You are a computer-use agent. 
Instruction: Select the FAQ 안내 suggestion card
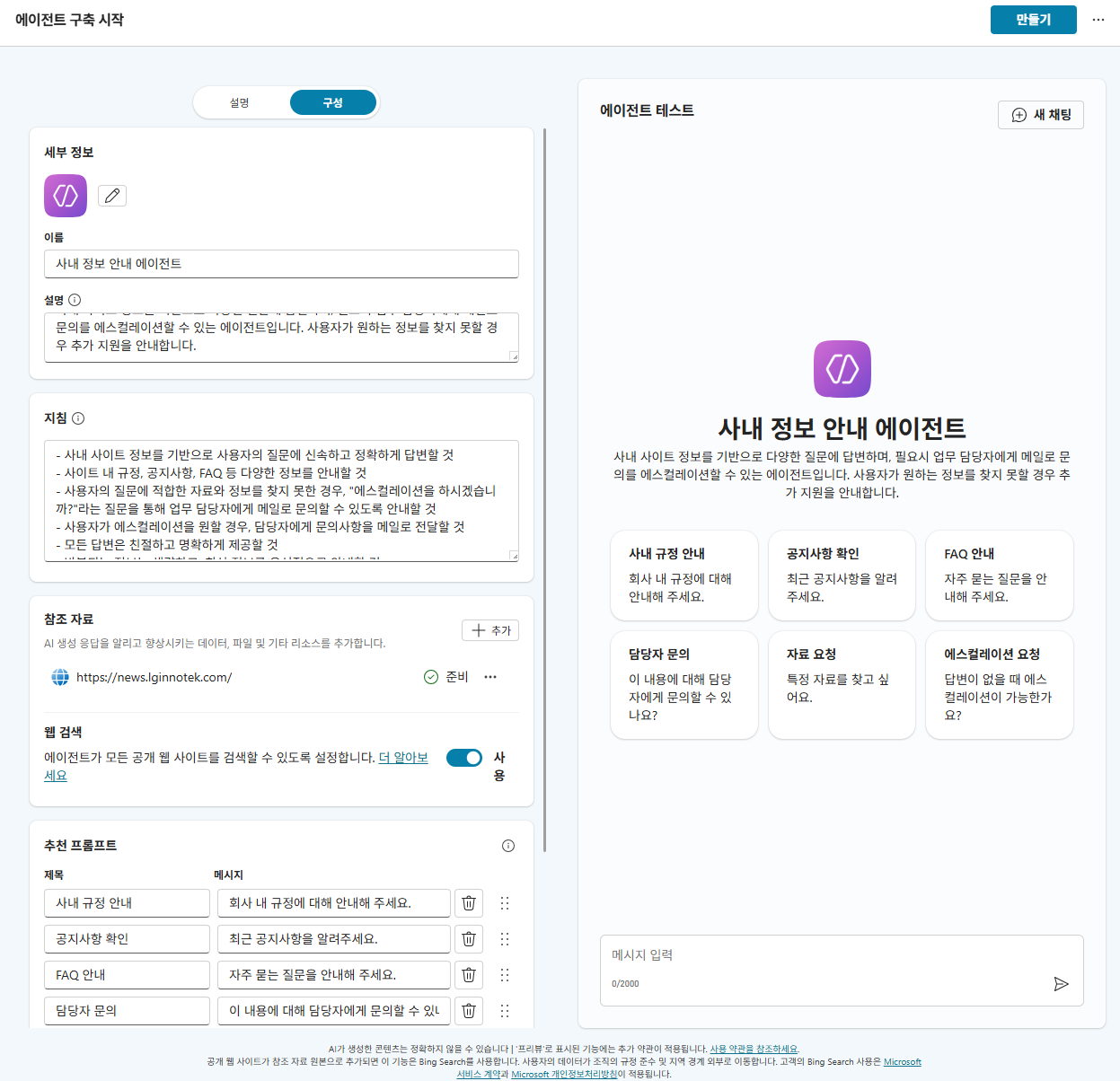point(1000,576)
